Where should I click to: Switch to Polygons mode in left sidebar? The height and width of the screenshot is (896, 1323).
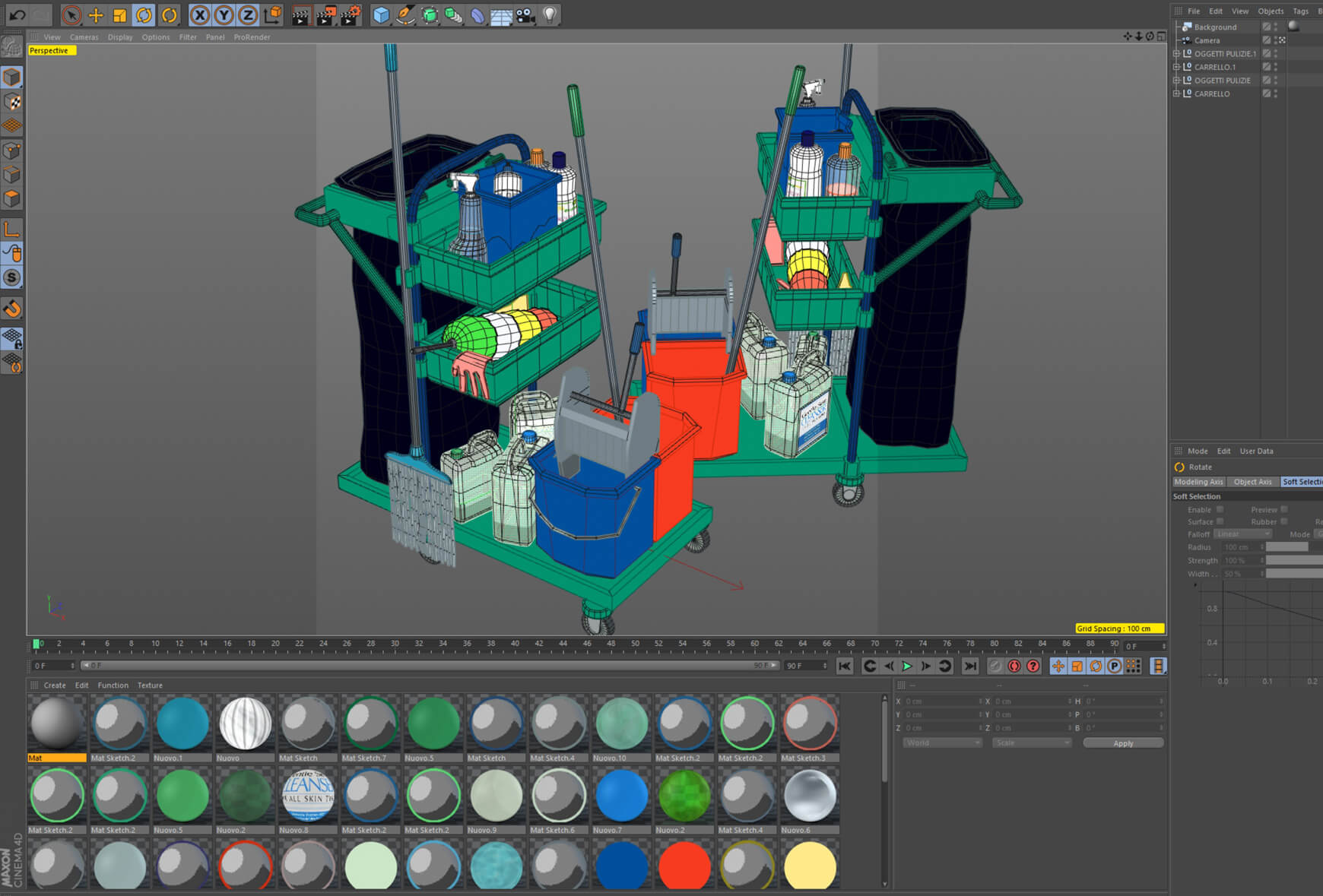point(12,199)
